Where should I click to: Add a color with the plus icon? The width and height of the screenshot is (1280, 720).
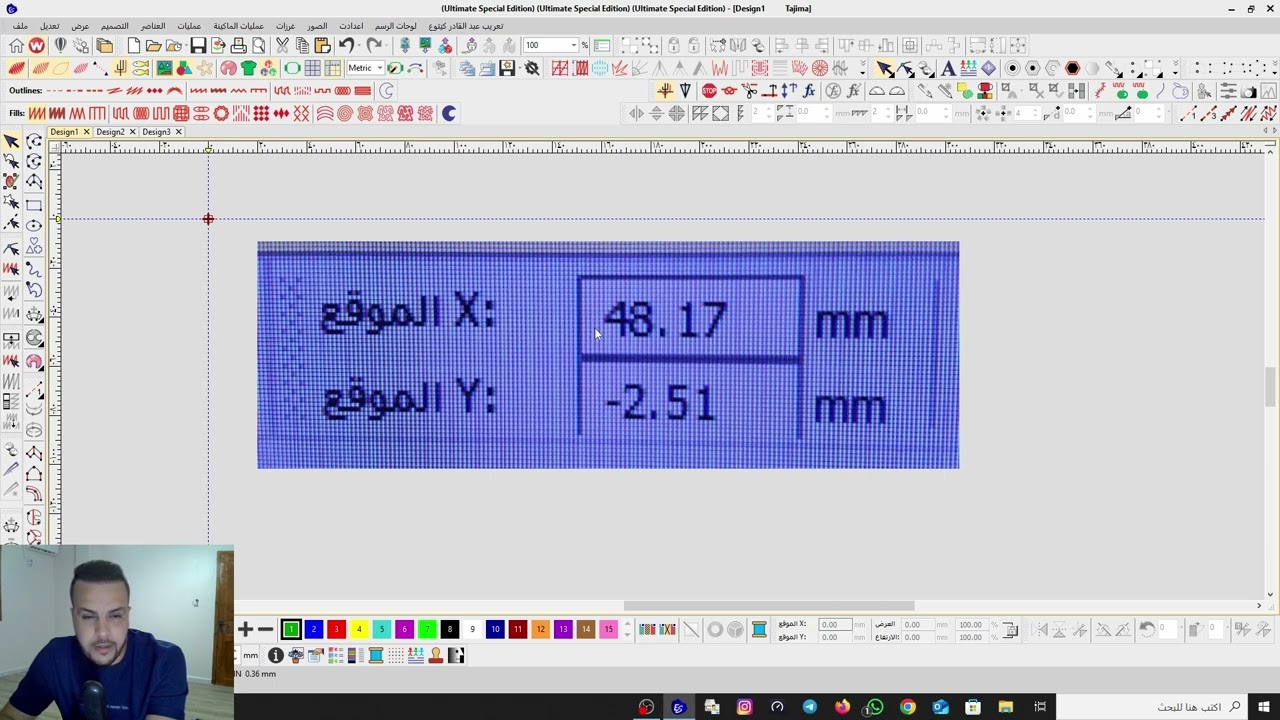245,629
